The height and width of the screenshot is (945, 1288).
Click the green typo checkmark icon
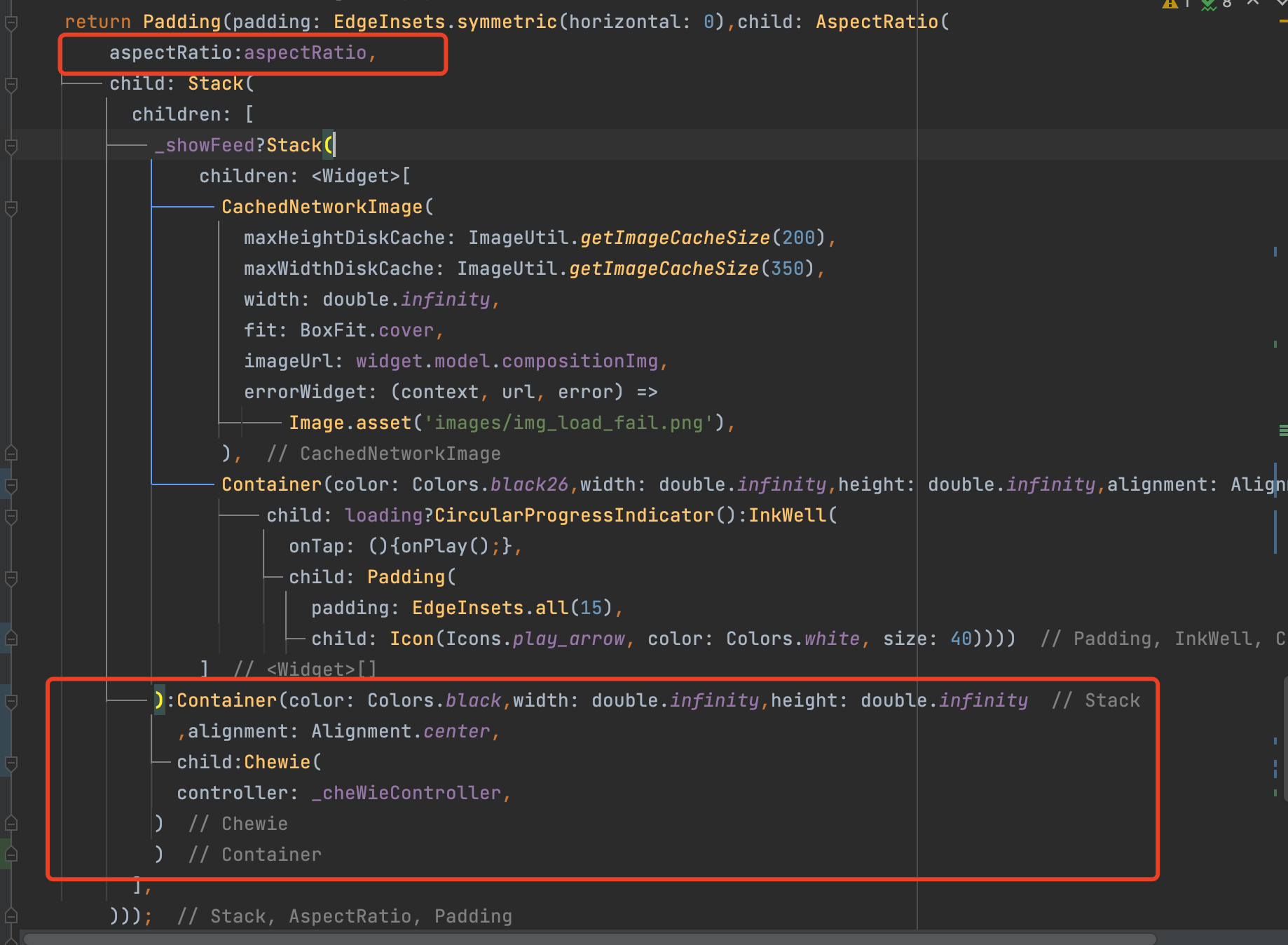click(x=1209, y=4)
